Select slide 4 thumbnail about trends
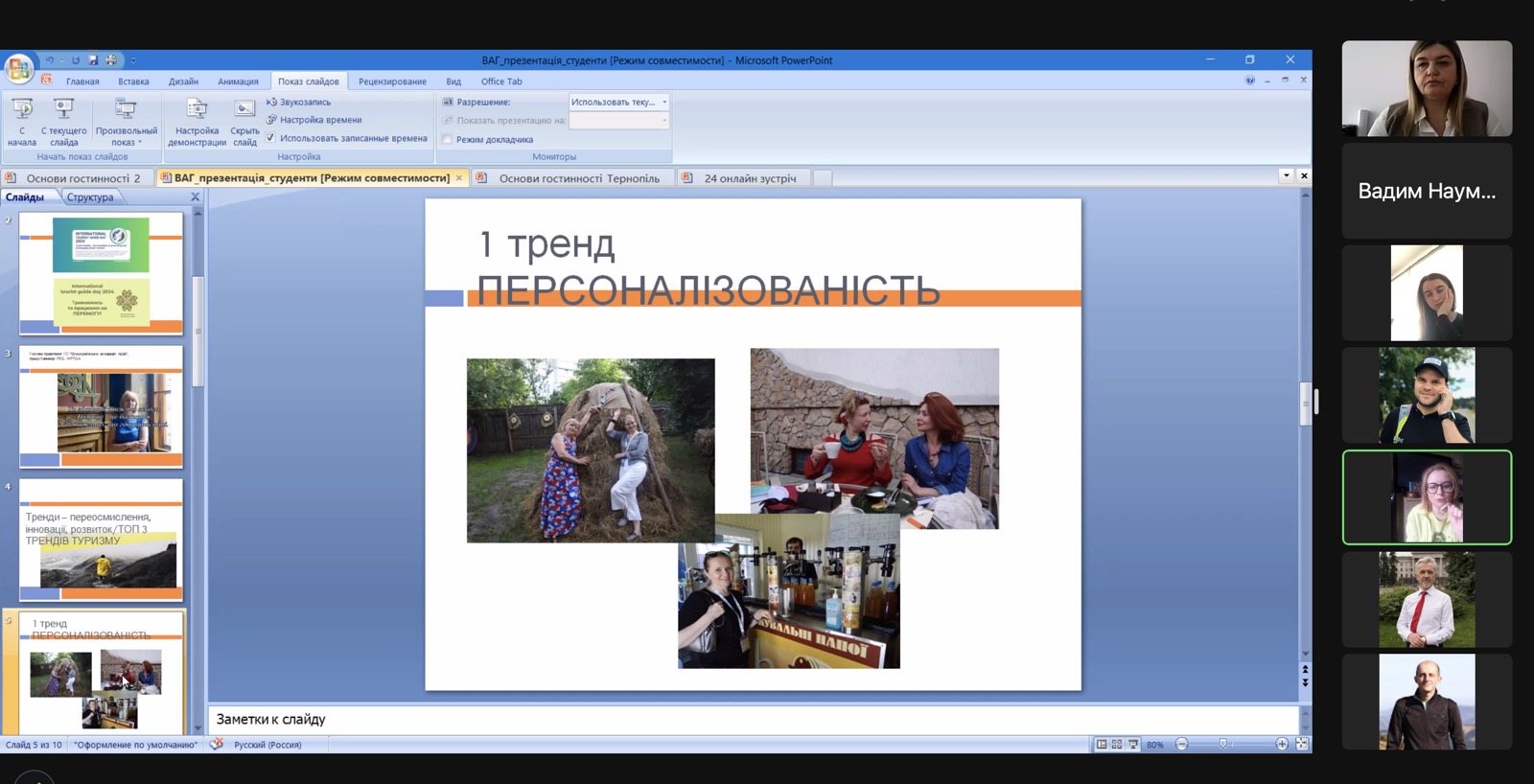Viewport: 1534px width, 784px height. click(101, 540)
